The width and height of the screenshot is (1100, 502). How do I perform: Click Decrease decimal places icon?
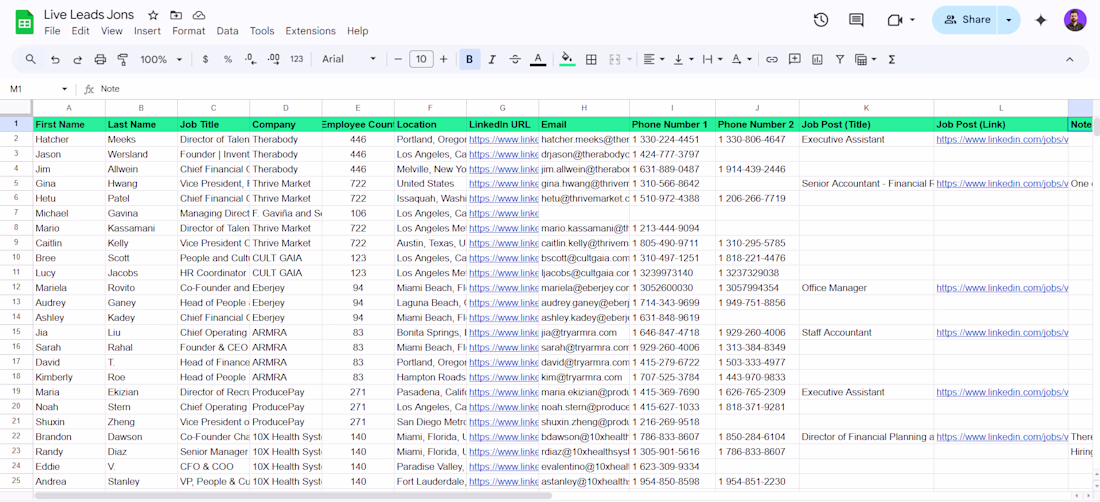pos(250,60)
